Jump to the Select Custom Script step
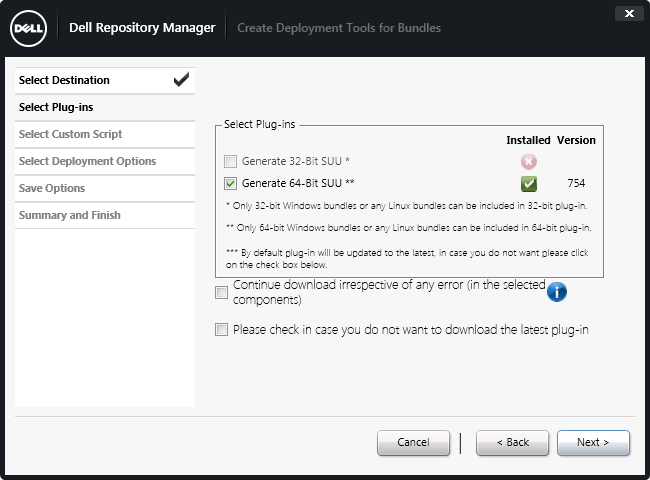The height and width of the screenshot is (480, 650). click(70, 134)
